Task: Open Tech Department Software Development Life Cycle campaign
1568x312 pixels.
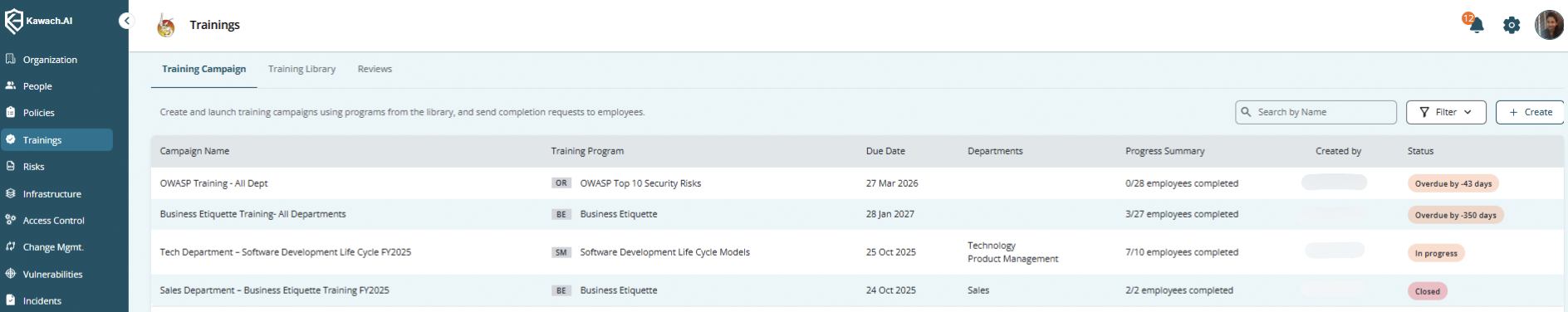Action: [x=285, y=252]
